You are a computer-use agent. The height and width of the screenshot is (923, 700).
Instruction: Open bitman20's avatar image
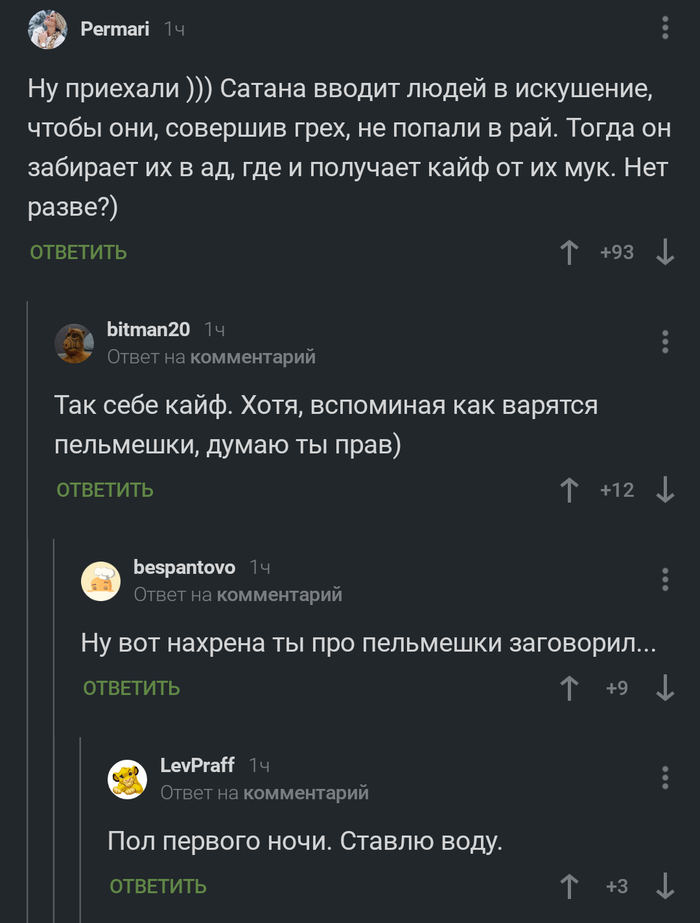71,340
